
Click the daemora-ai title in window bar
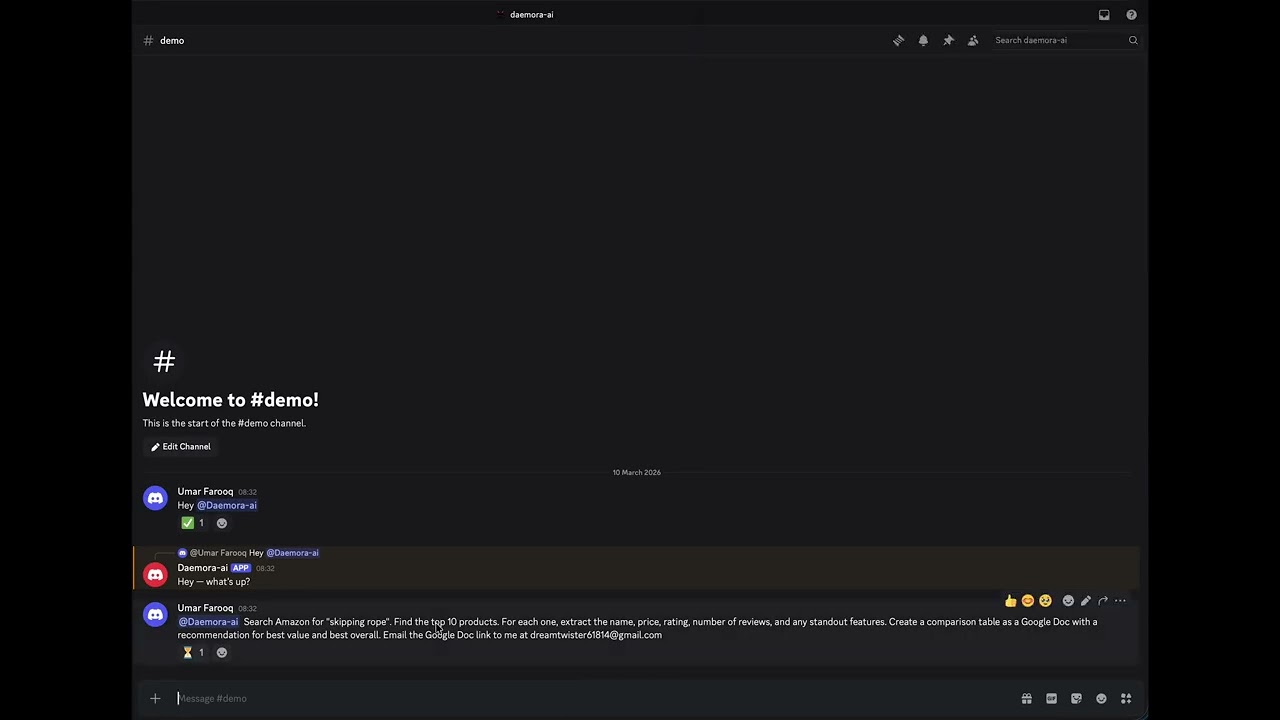tap(532, 15)
